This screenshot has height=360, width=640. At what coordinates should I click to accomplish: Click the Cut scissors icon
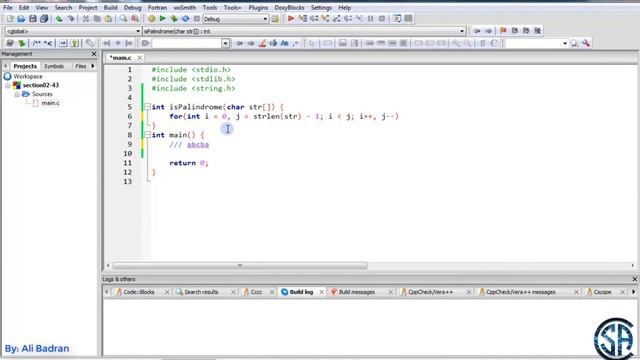coord(86,19)
